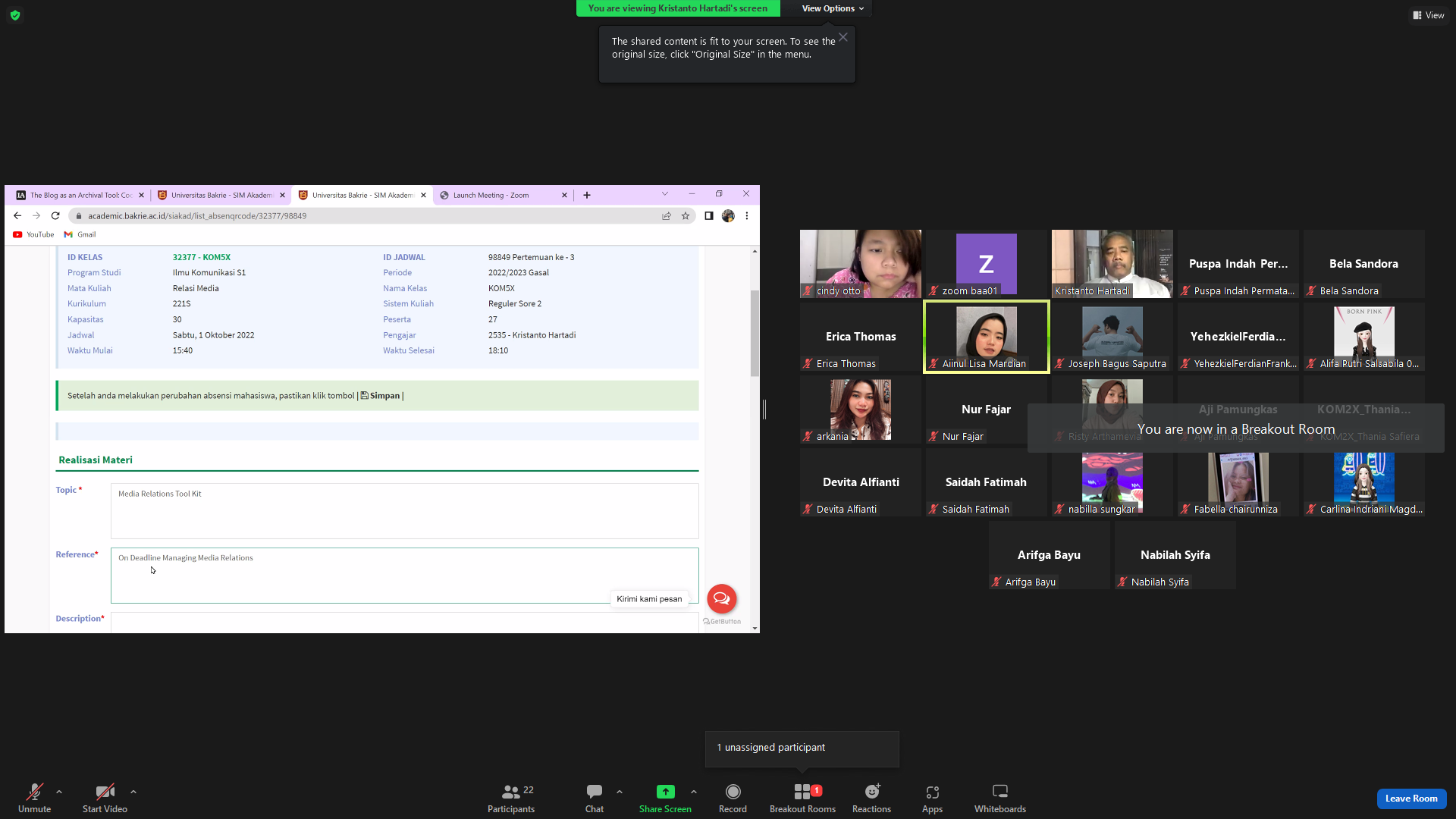
Task: Click the 32377 - KOM5X class ID
Action: tap(202, 257)
